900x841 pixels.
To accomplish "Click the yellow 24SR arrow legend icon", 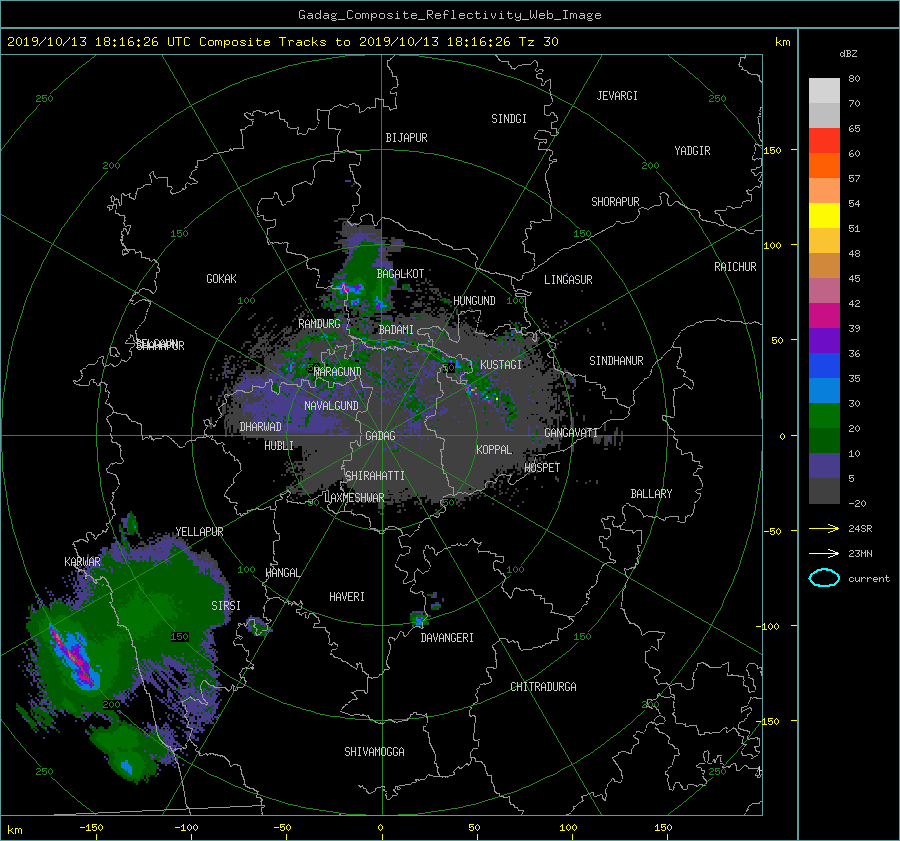I will [x=824, y=529].
